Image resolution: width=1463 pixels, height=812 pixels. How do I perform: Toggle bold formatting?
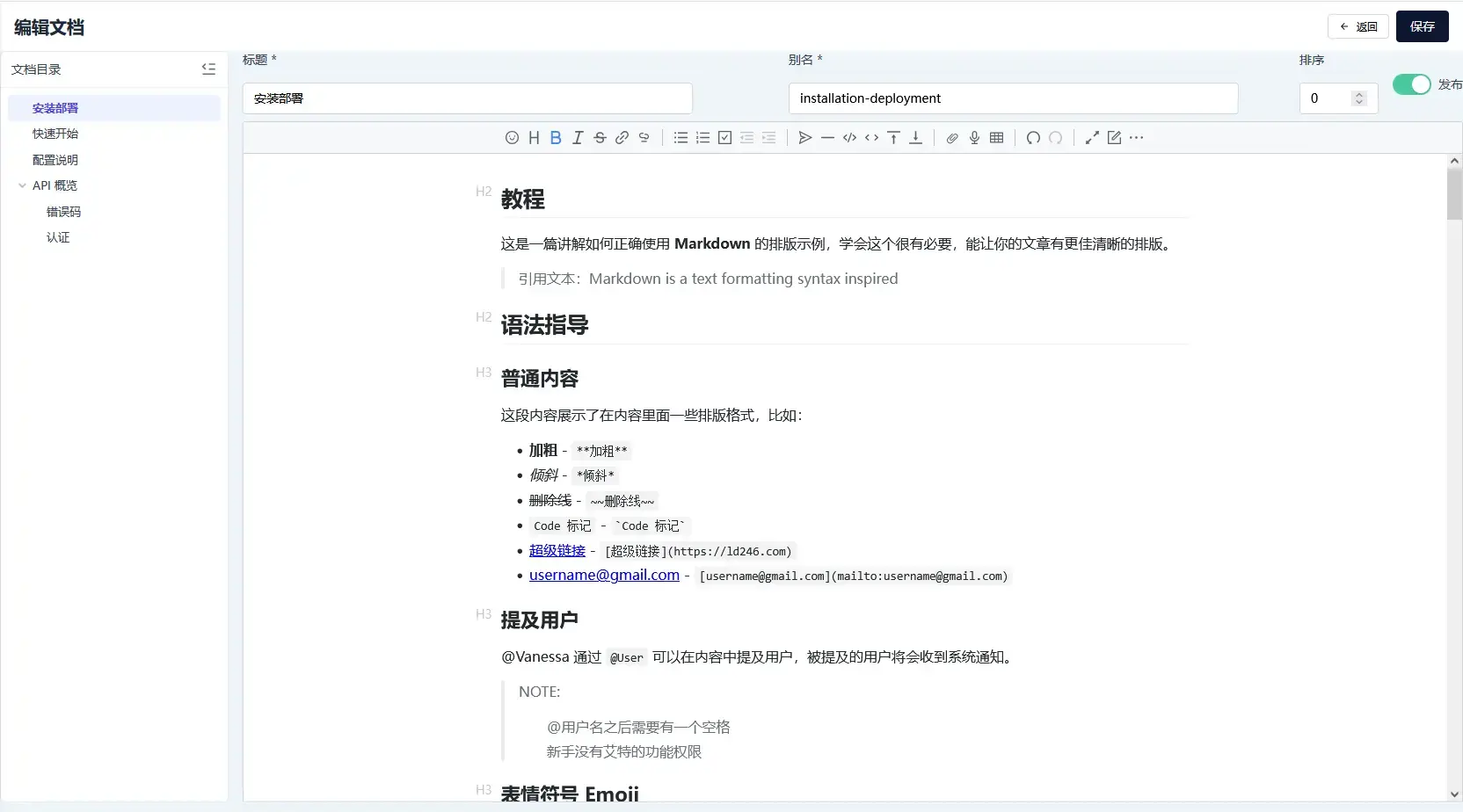[556, 137]
